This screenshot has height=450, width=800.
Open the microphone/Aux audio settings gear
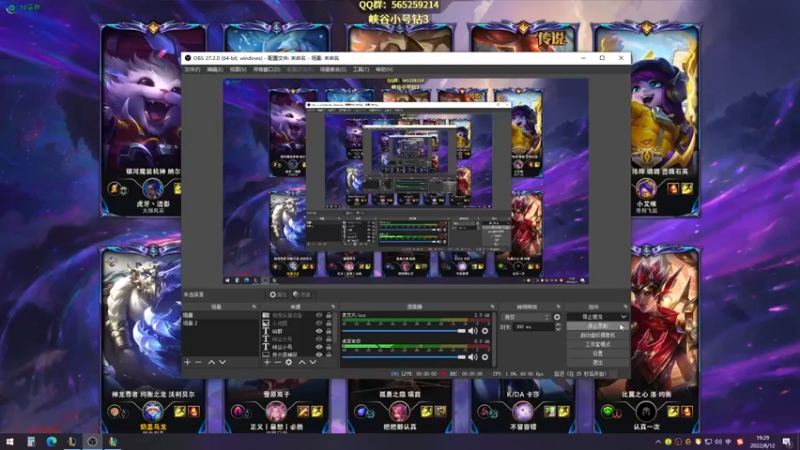485,331
